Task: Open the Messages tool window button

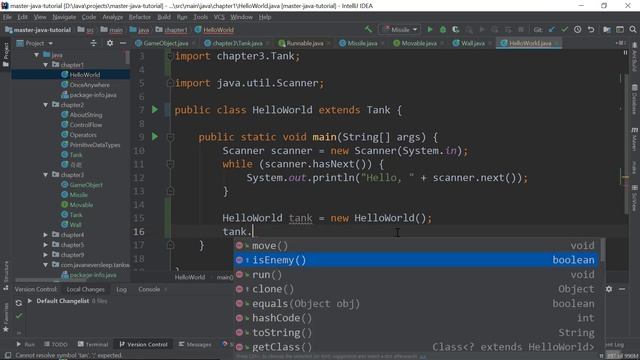Action: pyautogui.click(x=195, y=344)
